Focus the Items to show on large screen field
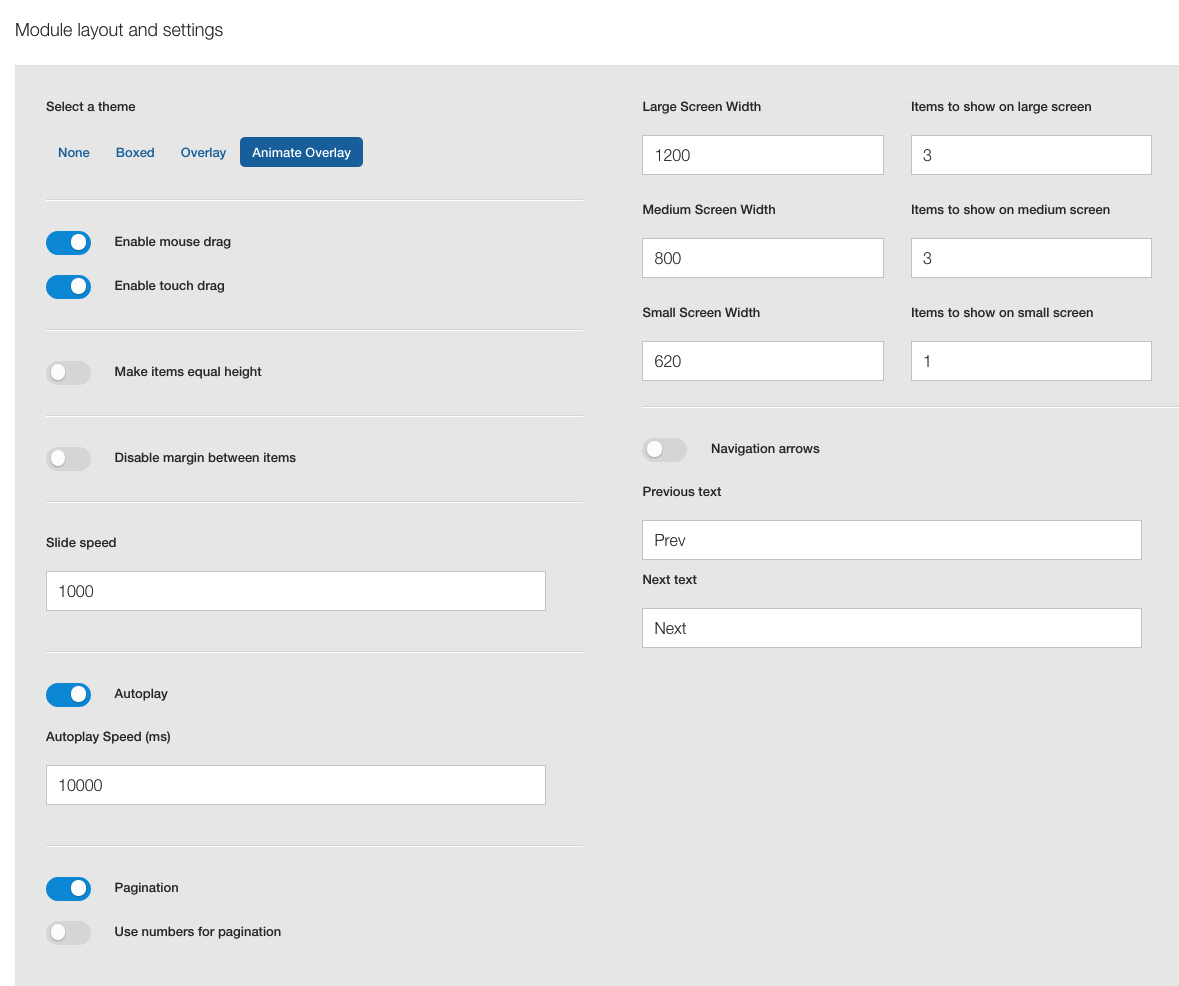 tap(1031, 155)
